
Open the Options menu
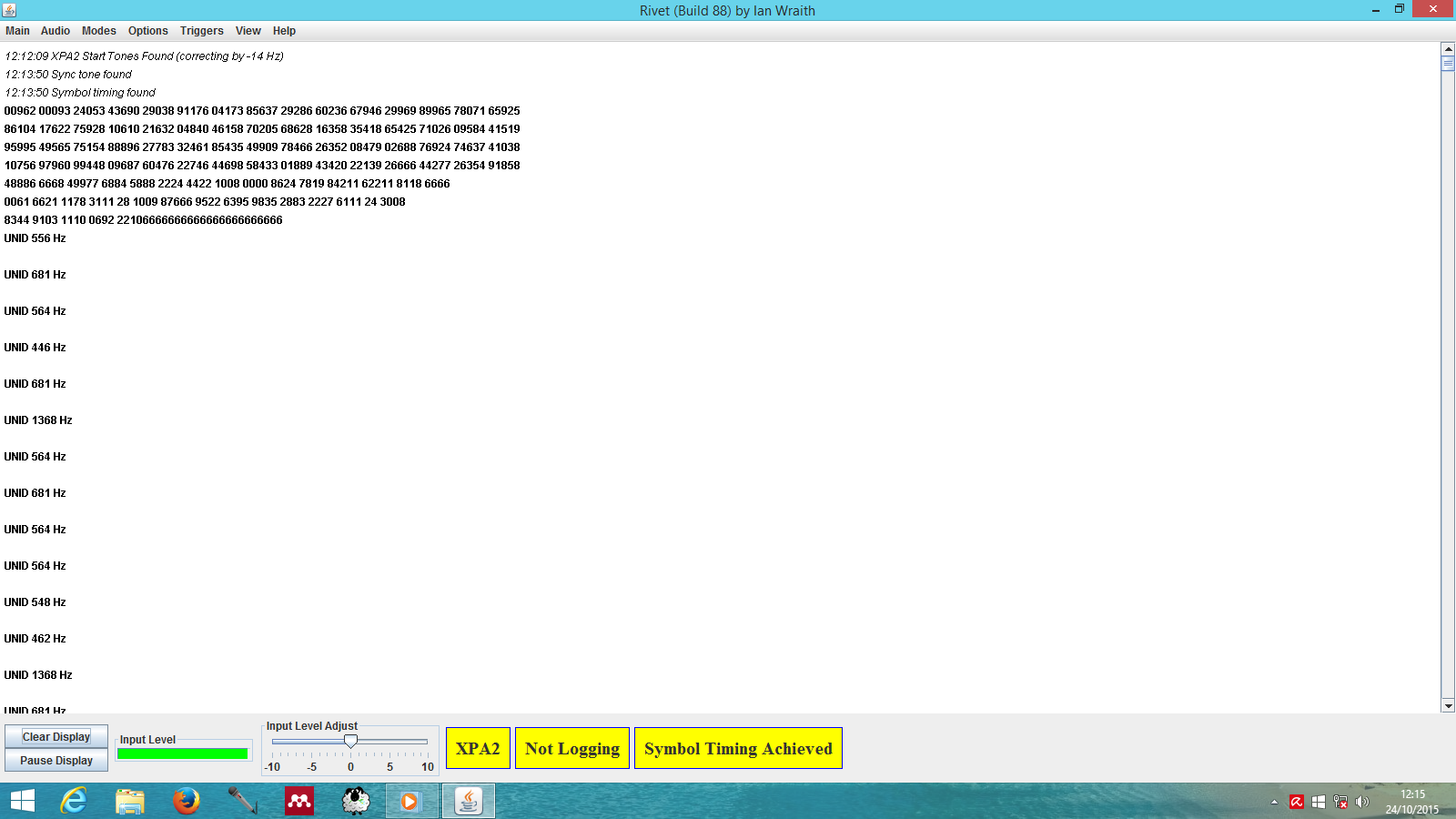pos(147,31)
